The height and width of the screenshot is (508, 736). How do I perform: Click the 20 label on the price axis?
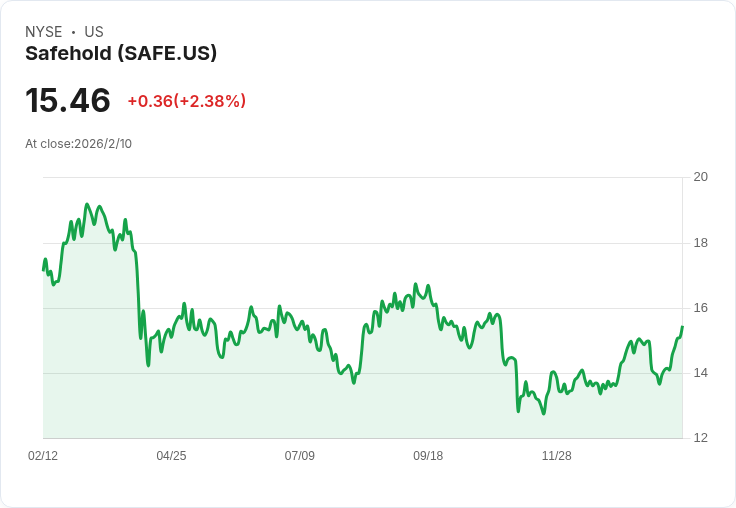700,177
